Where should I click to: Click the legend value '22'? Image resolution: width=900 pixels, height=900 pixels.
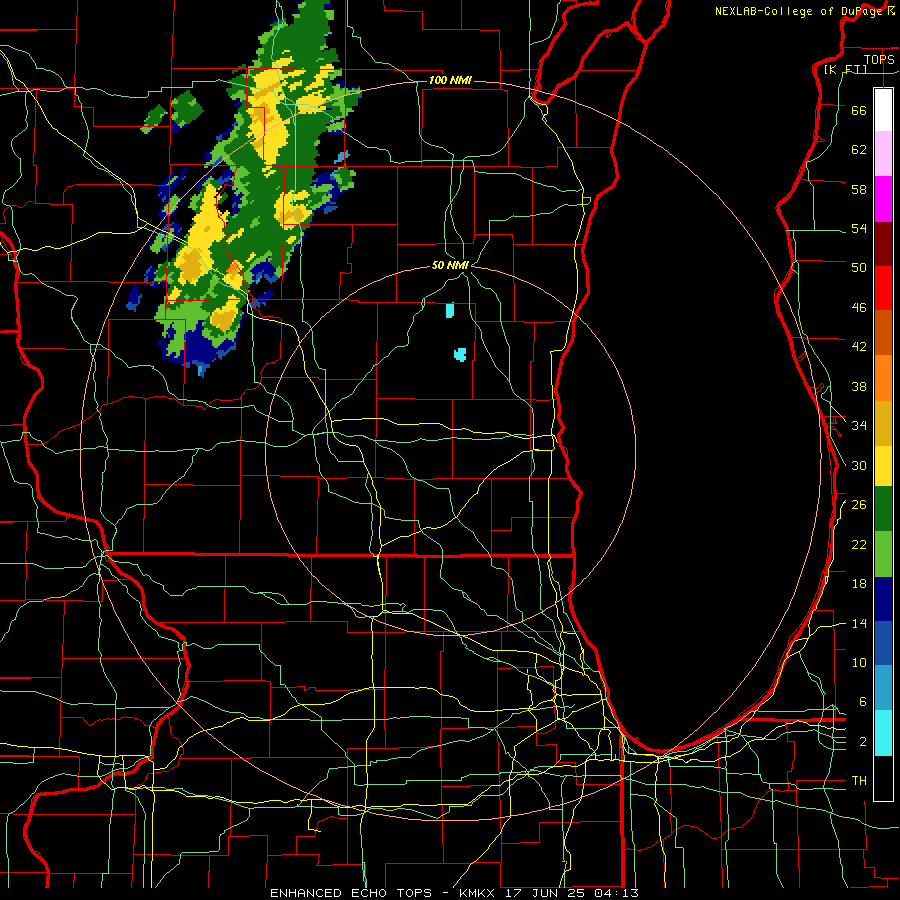859,544
